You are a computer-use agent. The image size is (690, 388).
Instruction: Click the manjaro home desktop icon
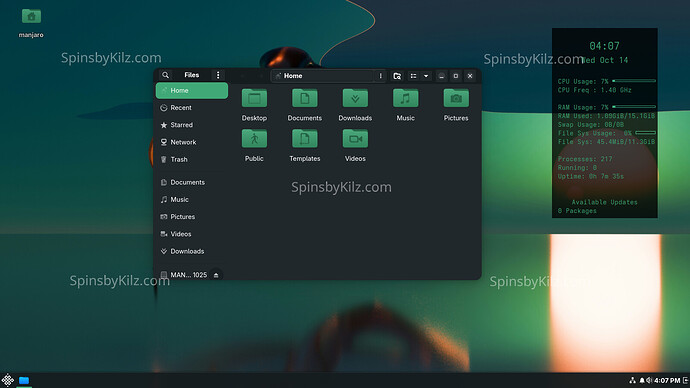(31, 17)
